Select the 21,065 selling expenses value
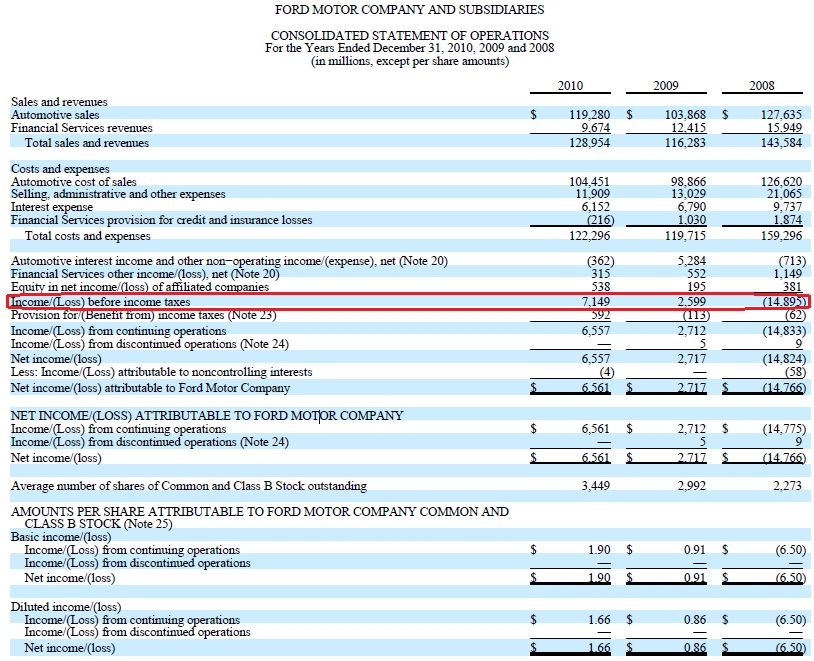Image resolution: width=814 pixels, height=661 pixels. 784,194
